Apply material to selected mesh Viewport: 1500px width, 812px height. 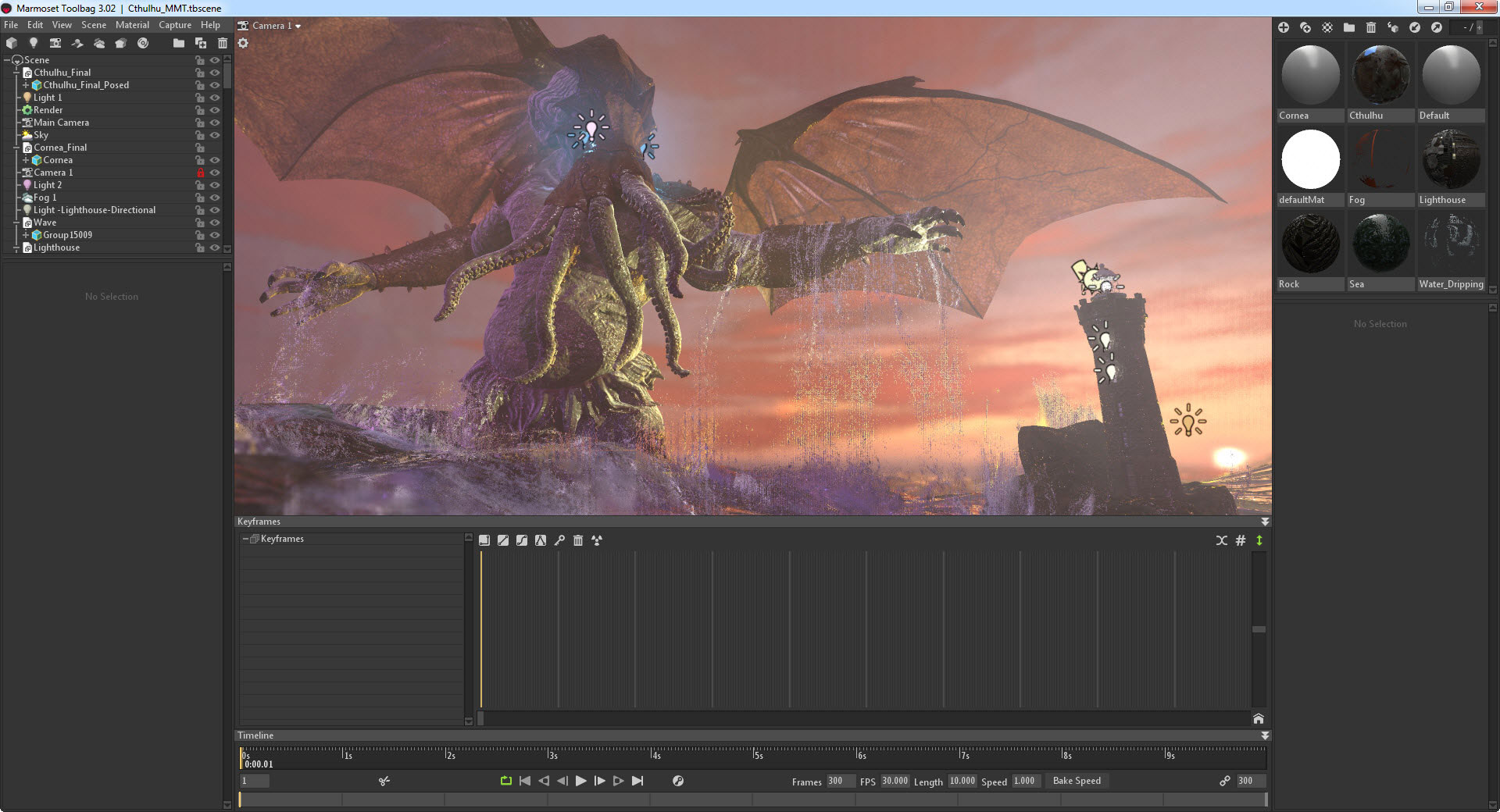(x=1393, y=27)
